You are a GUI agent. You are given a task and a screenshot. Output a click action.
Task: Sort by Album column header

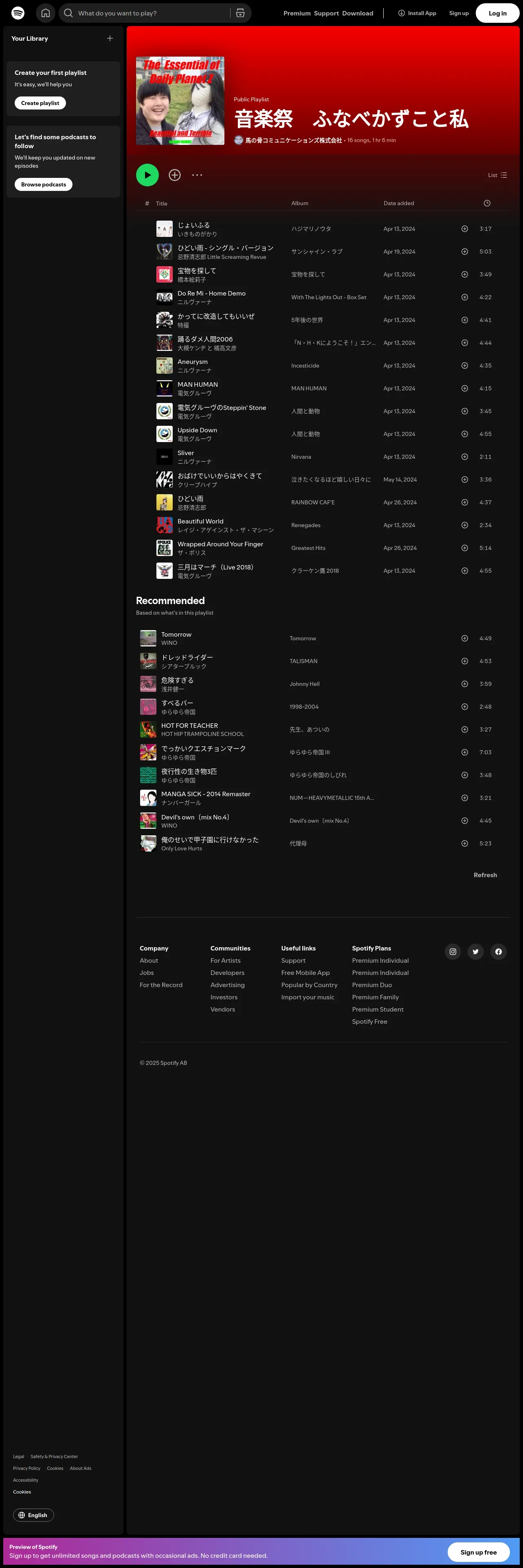tap(299, 203)
